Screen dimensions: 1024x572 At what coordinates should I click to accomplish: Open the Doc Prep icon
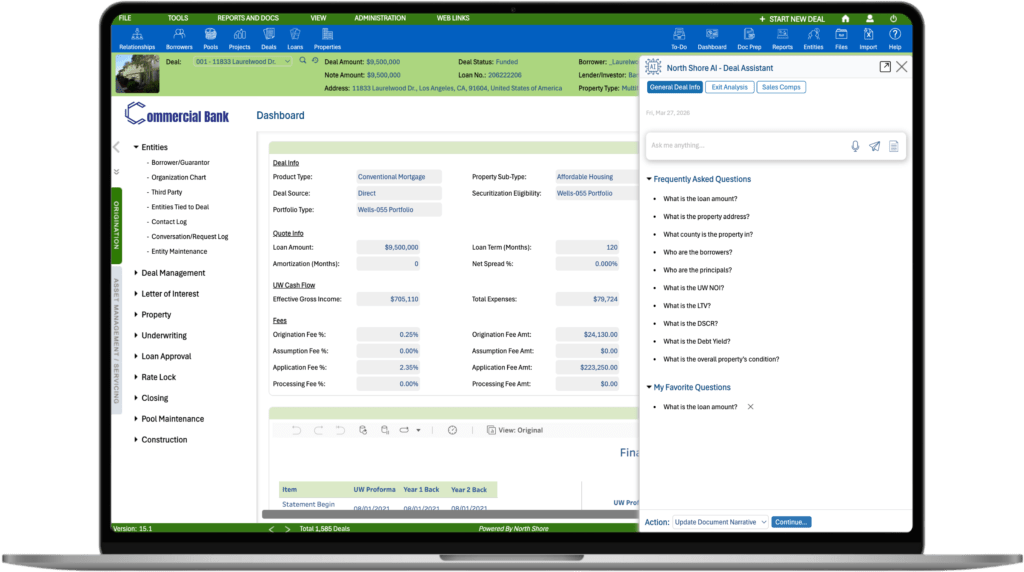pos(748,37)
